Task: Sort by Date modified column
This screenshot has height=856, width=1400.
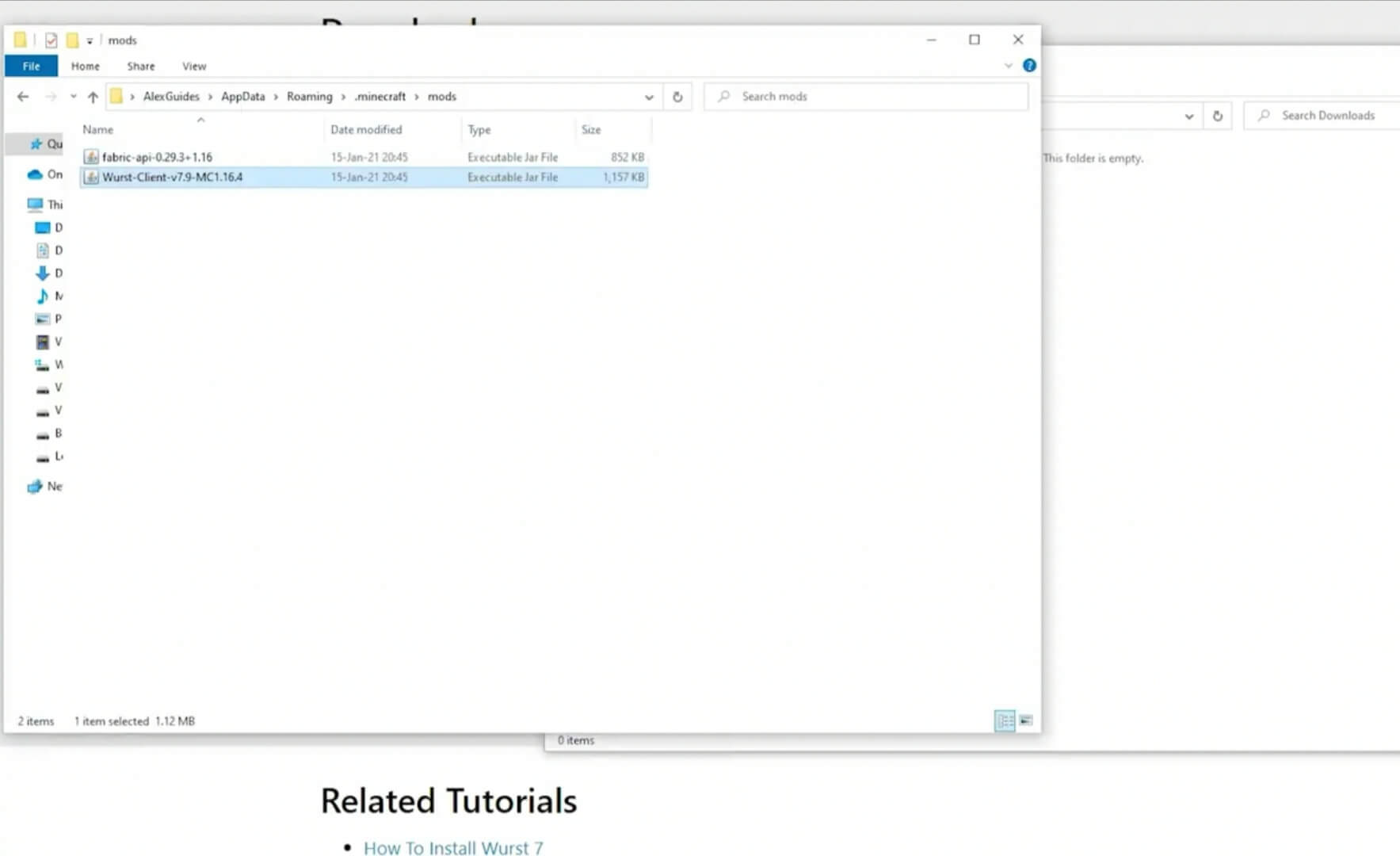Action: coord(366,129)
